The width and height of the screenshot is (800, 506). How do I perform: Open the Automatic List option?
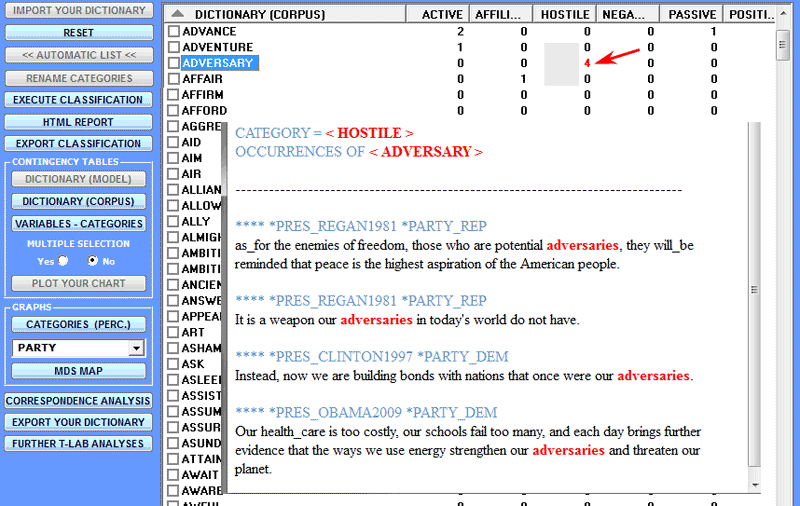click(x=79, y=55)
